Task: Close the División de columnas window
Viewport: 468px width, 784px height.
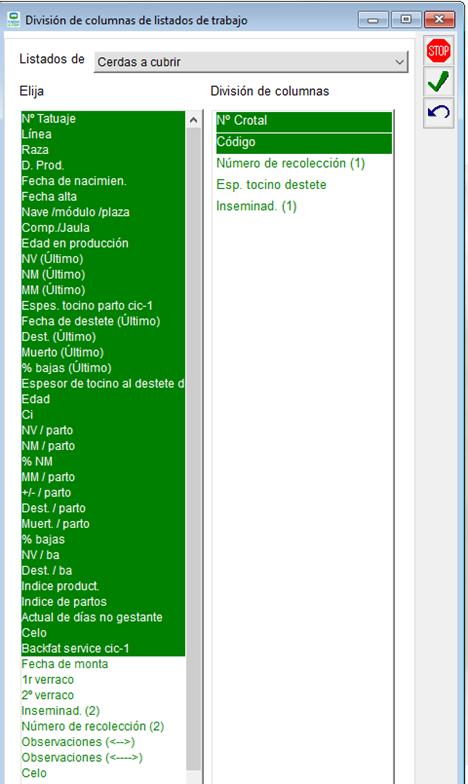Action: (439, 20)
